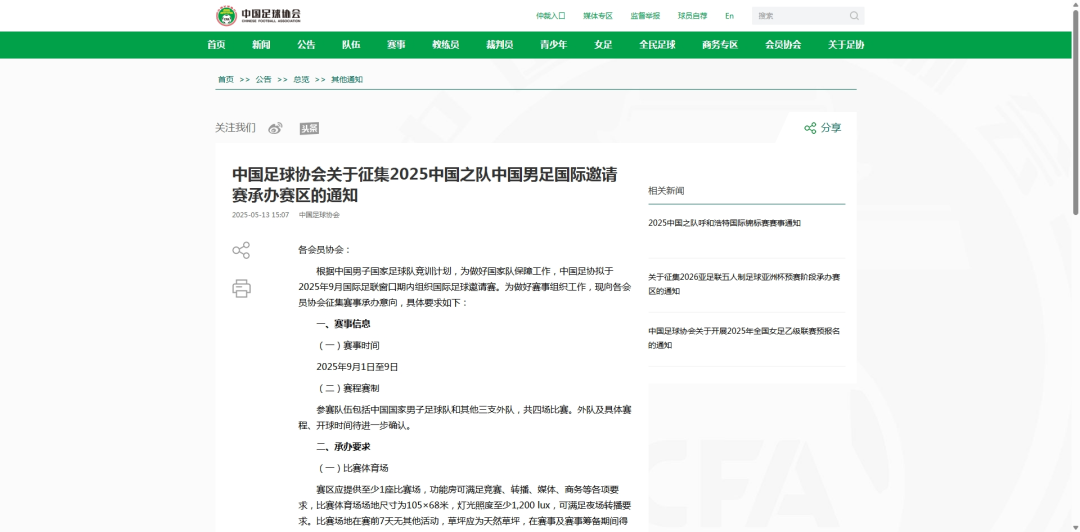Click 其他通知 in the breadcrumb

(347, 79)
